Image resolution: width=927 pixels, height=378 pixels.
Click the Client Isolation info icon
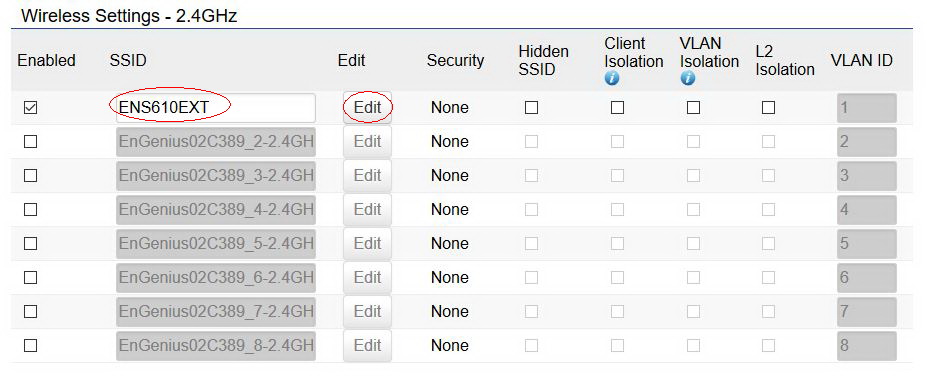click(611, 78)
